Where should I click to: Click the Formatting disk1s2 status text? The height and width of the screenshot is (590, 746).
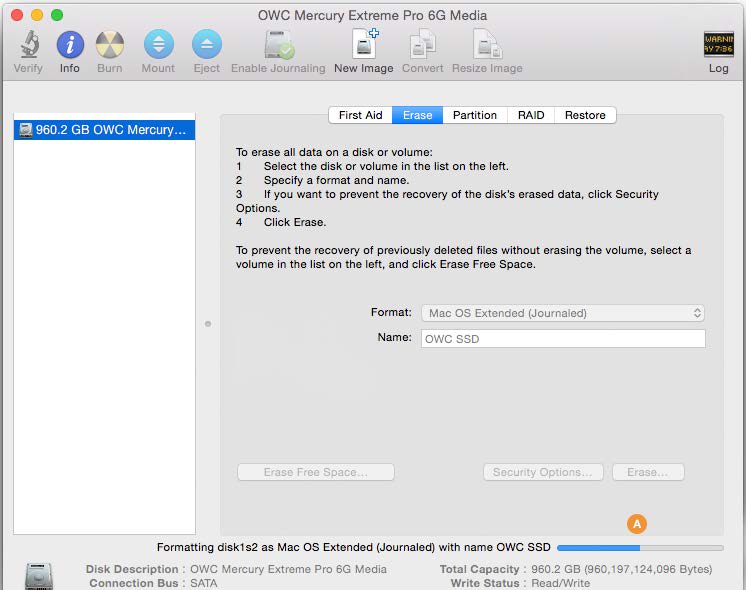tap(353, 547)
